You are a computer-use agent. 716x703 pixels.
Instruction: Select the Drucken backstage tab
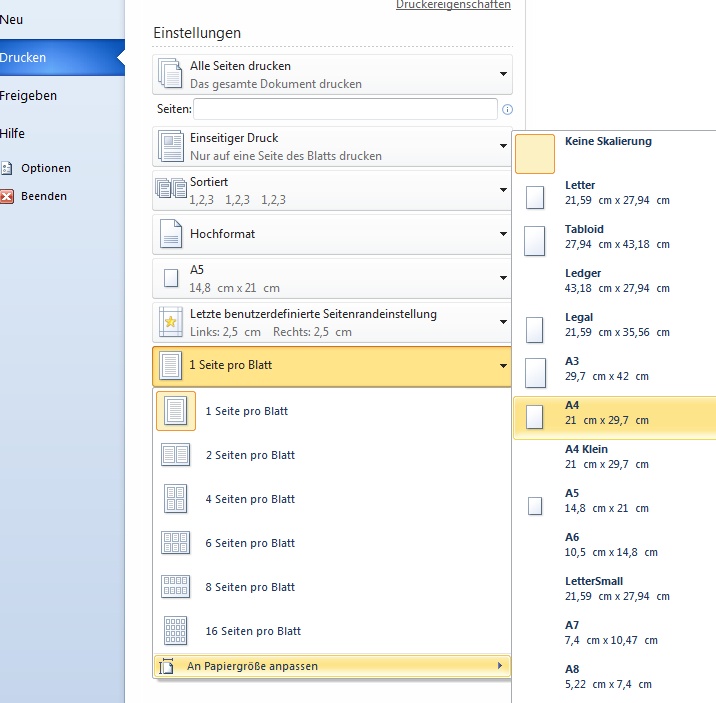(62, 58)
